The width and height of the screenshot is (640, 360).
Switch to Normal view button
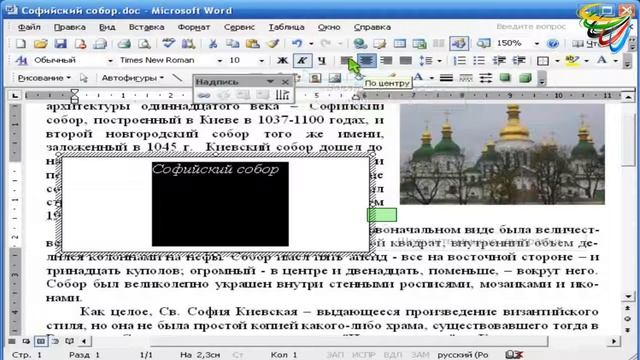pyautogui.click(x=12, y=341)
